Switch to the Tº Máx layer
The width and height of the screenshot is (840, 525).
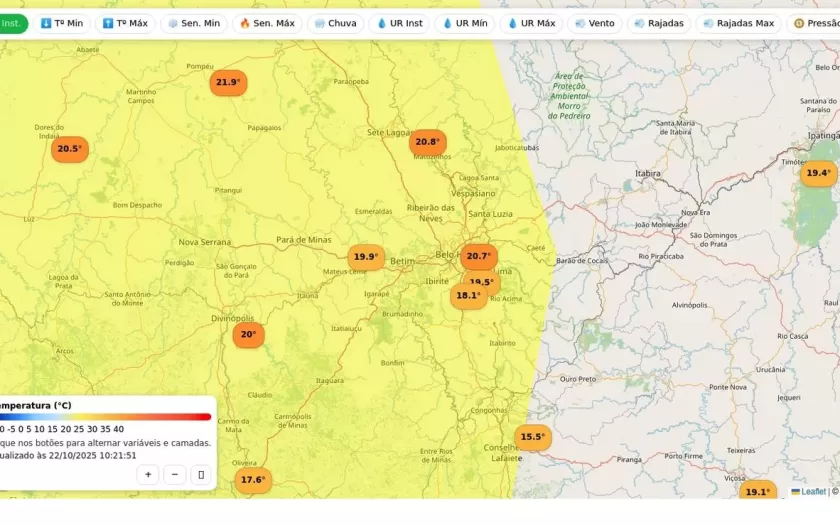point(124,23)
